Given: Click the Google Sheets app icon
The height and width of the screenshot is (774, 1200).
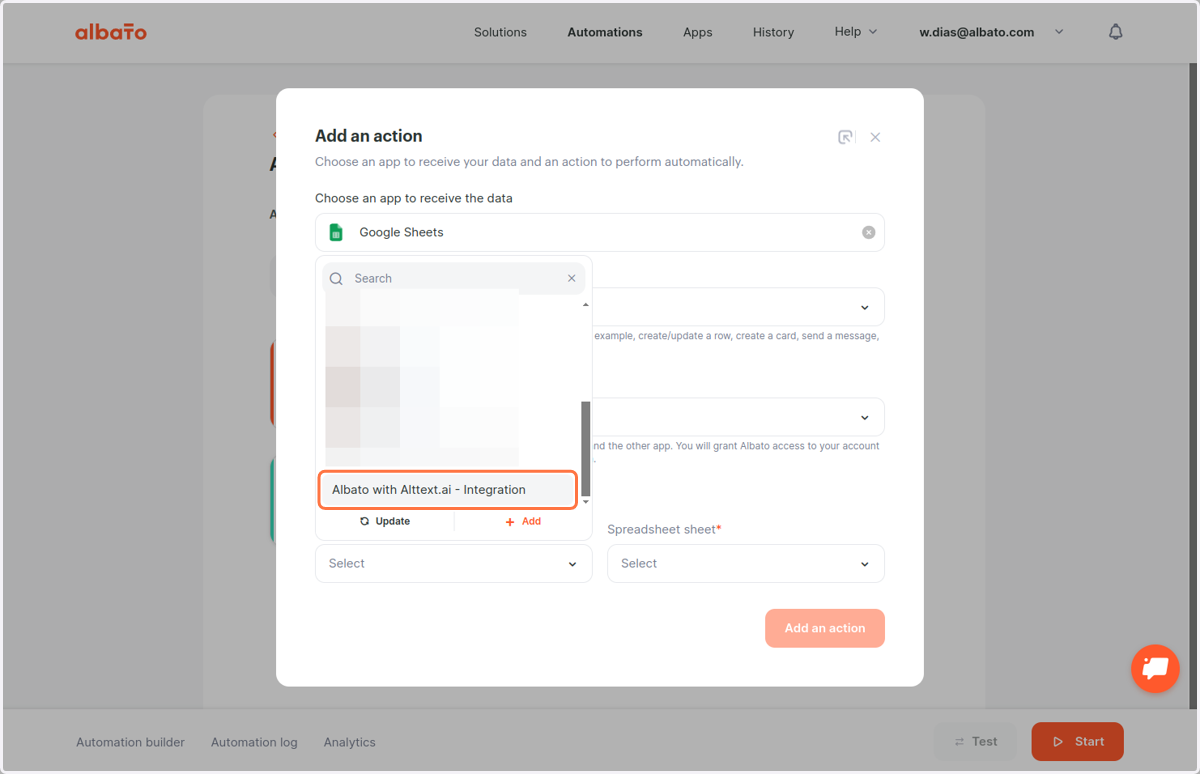Looking at the screenshot, I should 337,232.
